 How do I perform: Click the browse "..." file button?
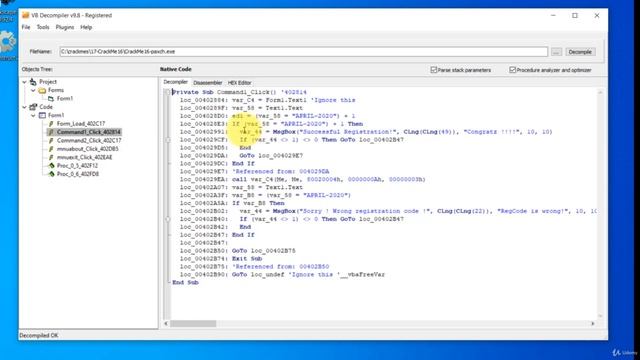[556, 52]
